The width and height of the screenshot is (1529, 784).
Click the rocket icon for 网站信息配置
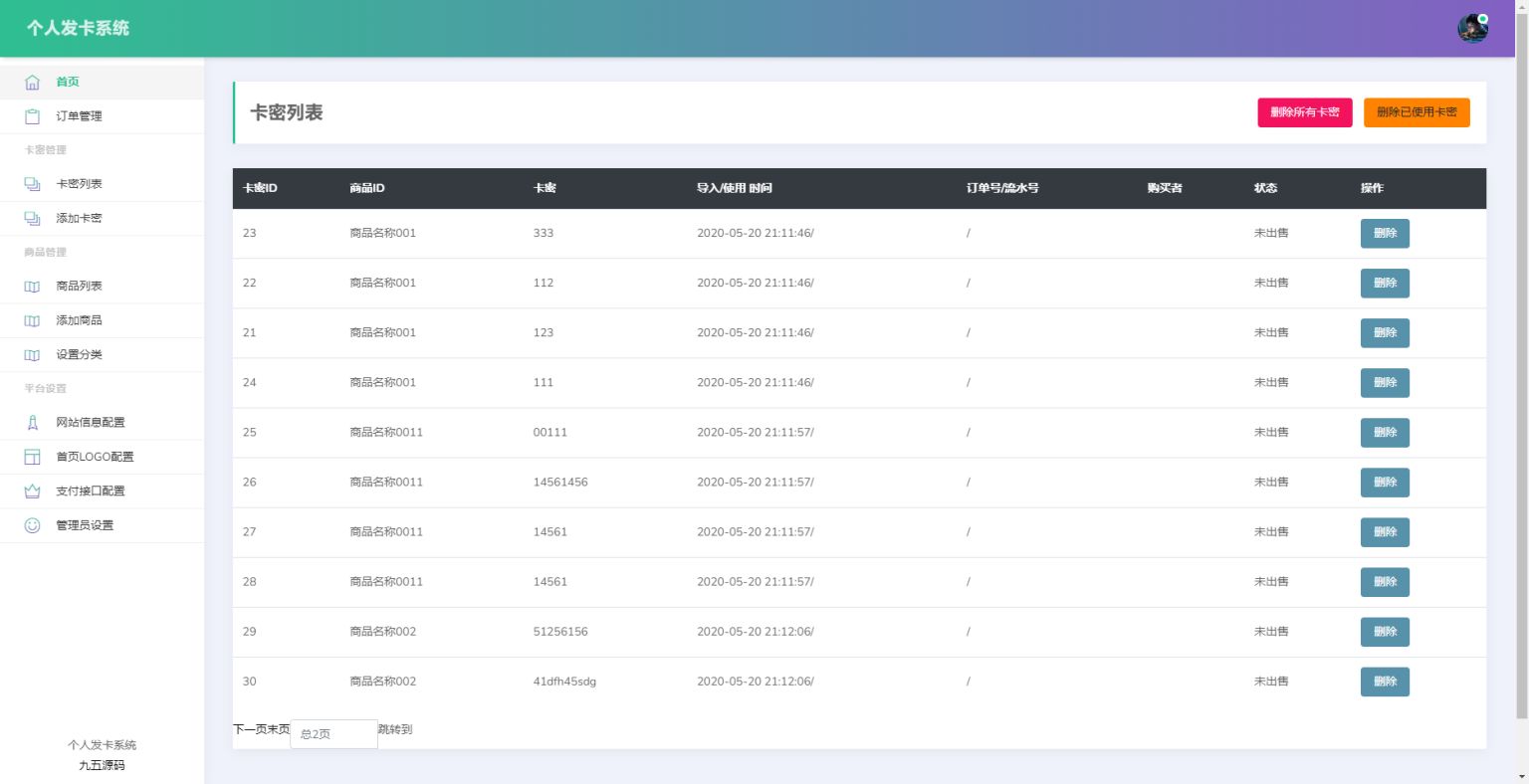click(x=32, y=423)
